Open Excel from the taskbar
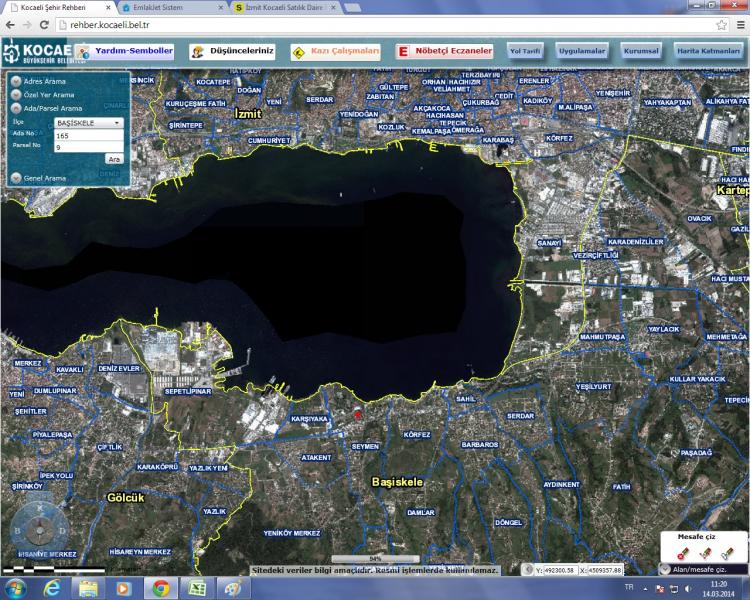Image resolution: width=750 pixels, height=600 pixels. (x=197, y=588)
